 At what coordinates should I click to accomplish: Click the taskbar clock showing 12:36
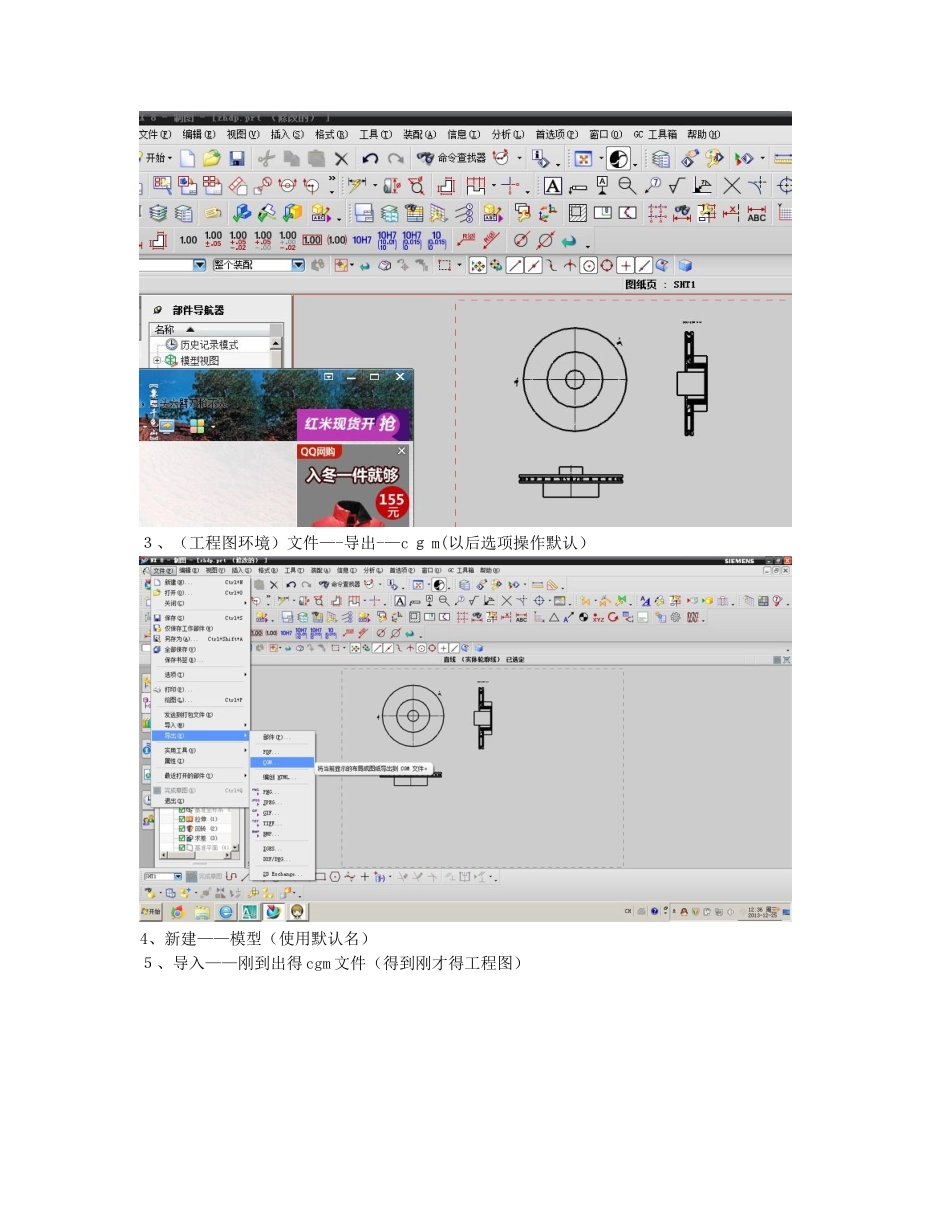(x=764, y=912)
